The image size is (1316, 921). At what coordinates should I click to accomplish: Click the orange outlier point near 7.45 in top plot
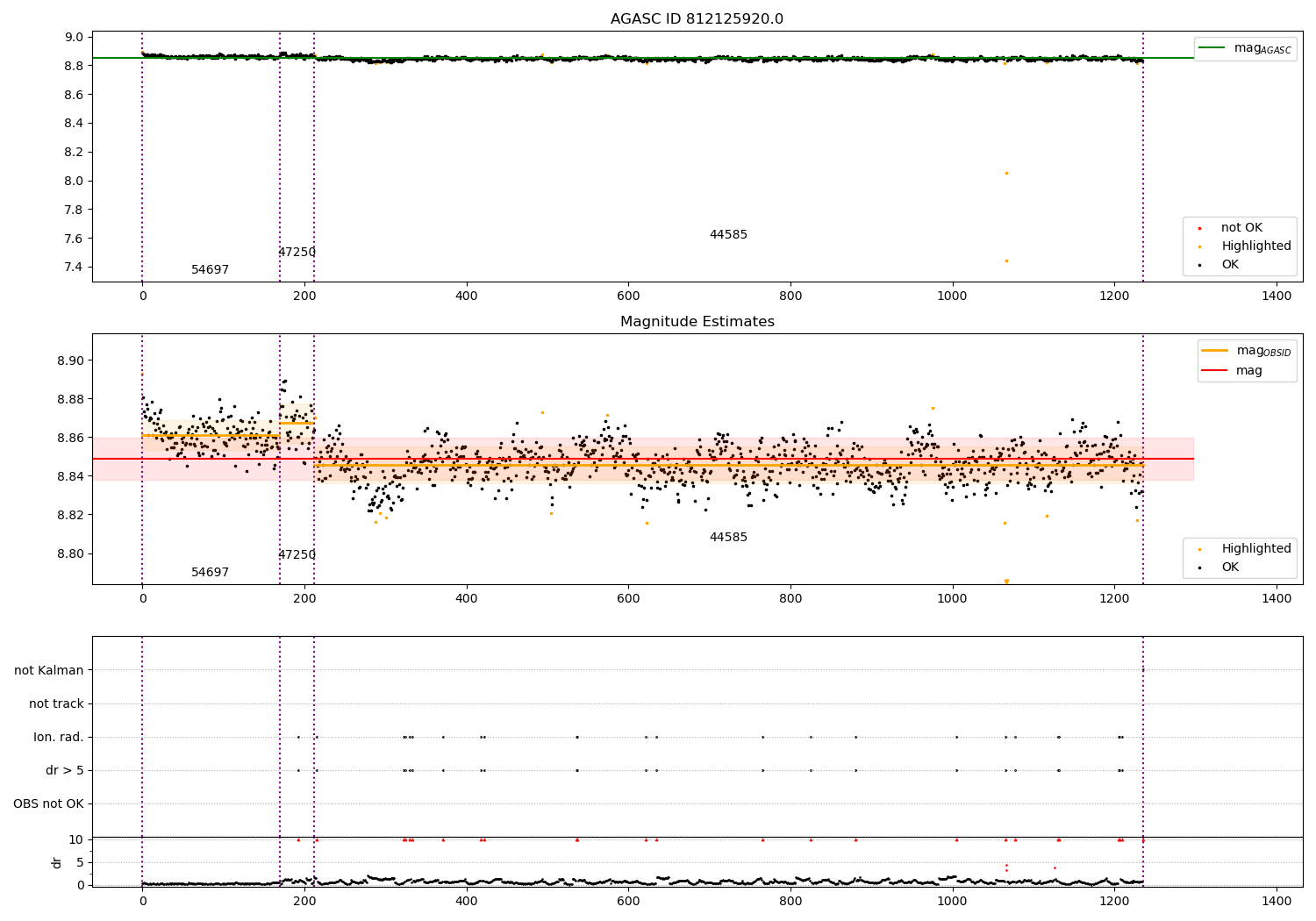(1006, 261)
